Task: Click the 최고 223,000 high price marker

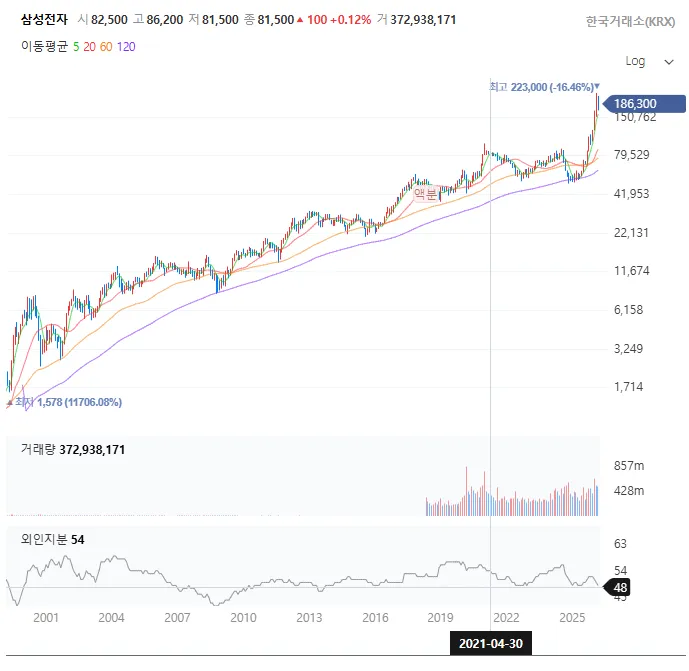Action: click(x=543, y=88)
